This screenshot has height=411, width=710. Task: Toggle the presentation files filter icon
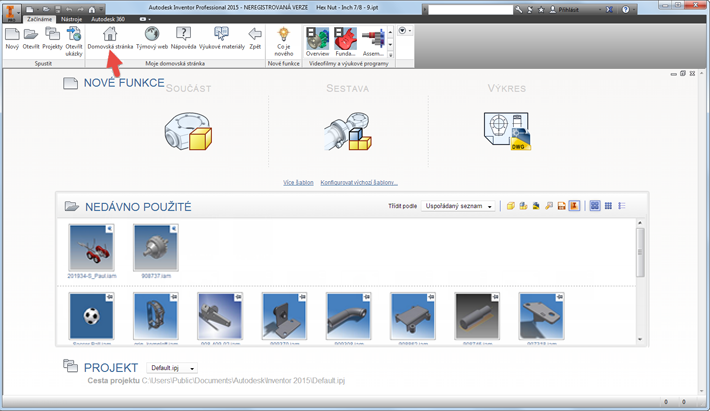click(x=549, y=206)
